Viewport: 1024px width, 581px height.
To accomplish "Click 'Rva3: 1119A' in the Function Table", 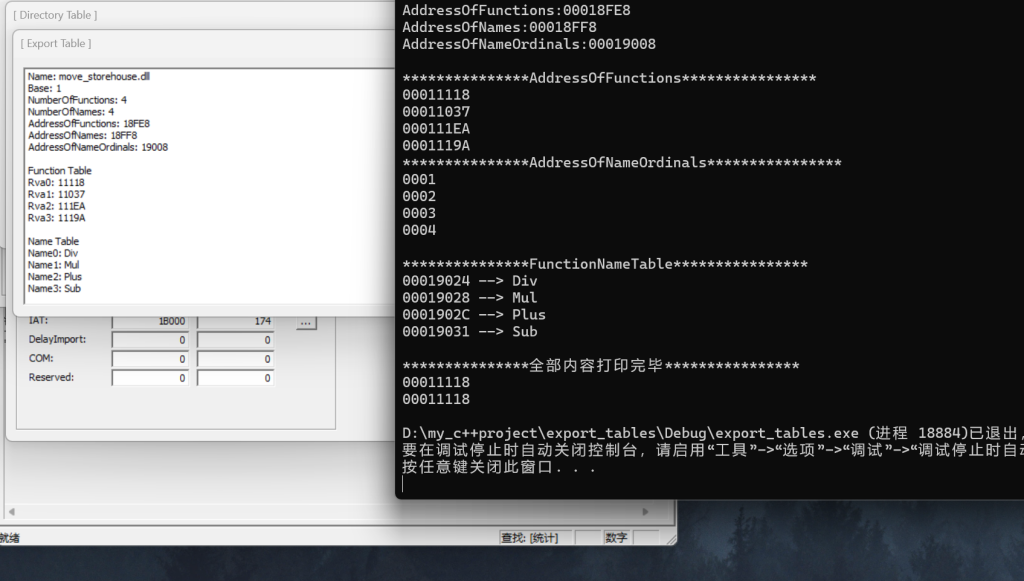I will coord(57,218).
